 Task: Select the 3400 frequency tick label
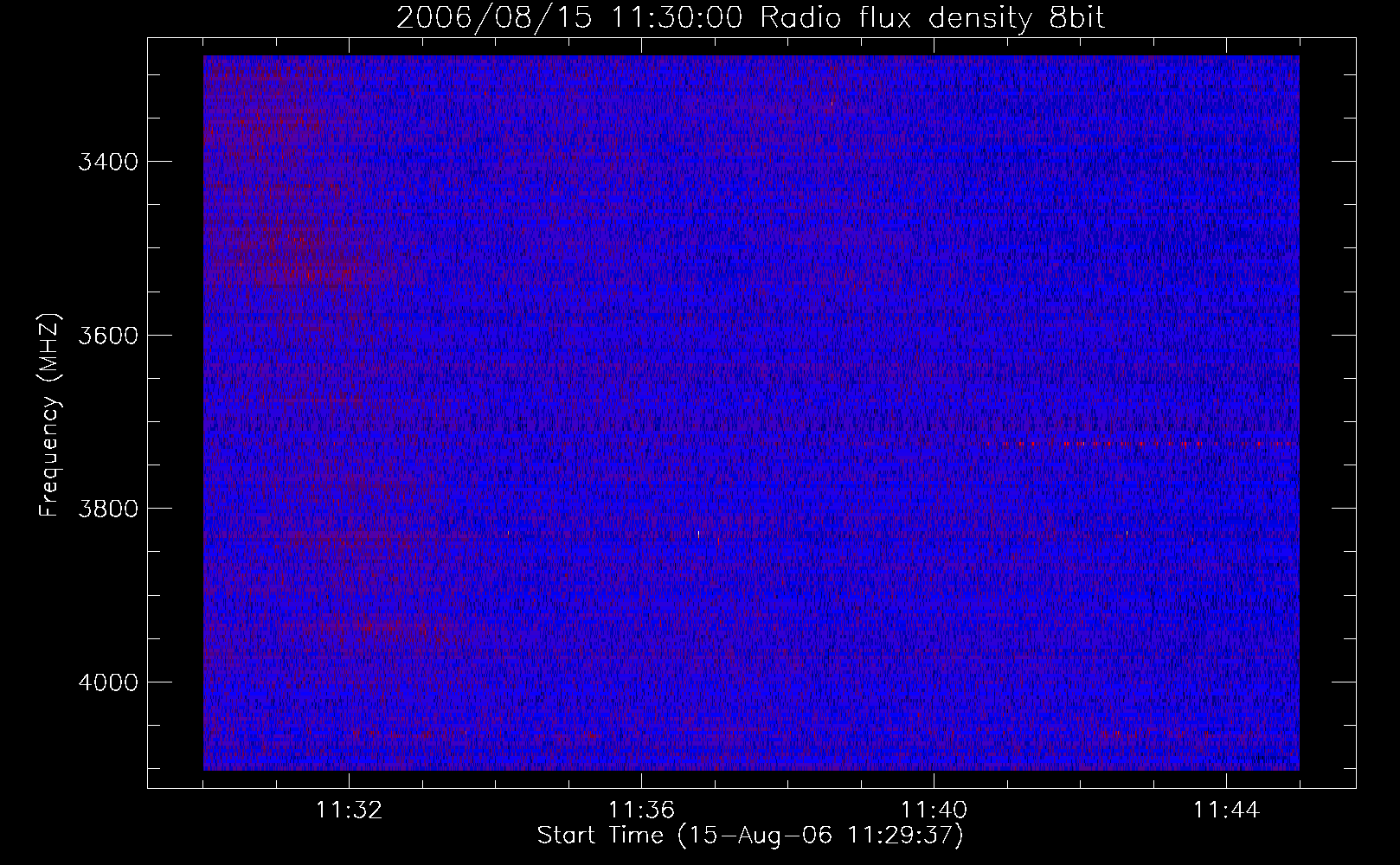(108, 162)
